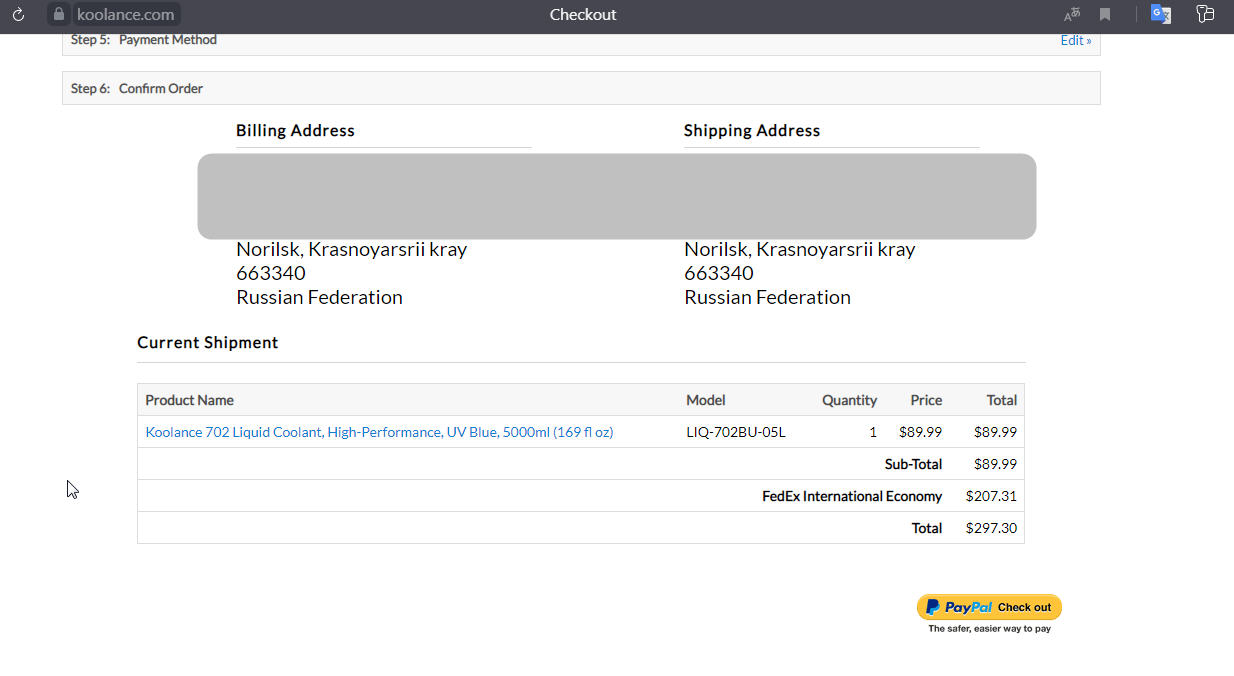Viewport: 1234px width, 676px height.
Task: Open the rightmost extension icon in the top bar
Action: (1205, 15)
